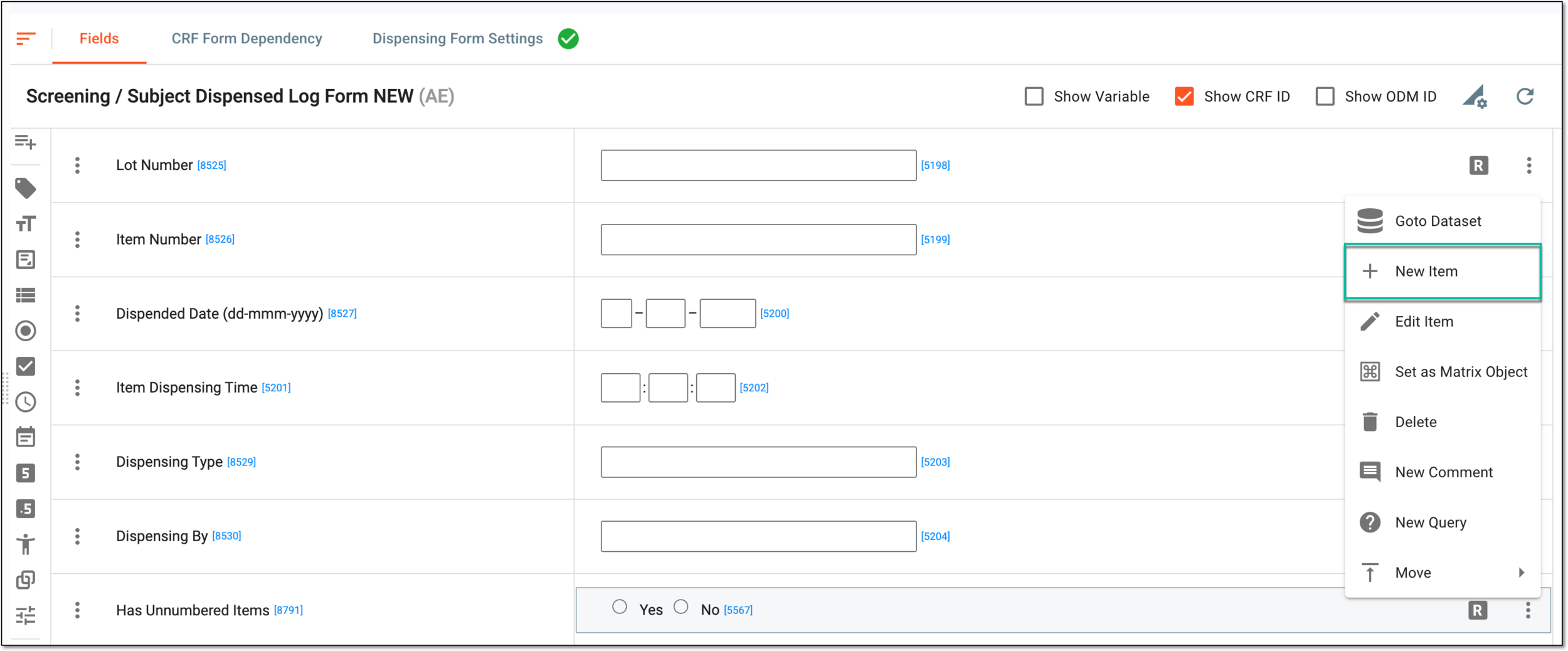
Task: Open the form settings gear icon
Action: (x=1475, y=97)
